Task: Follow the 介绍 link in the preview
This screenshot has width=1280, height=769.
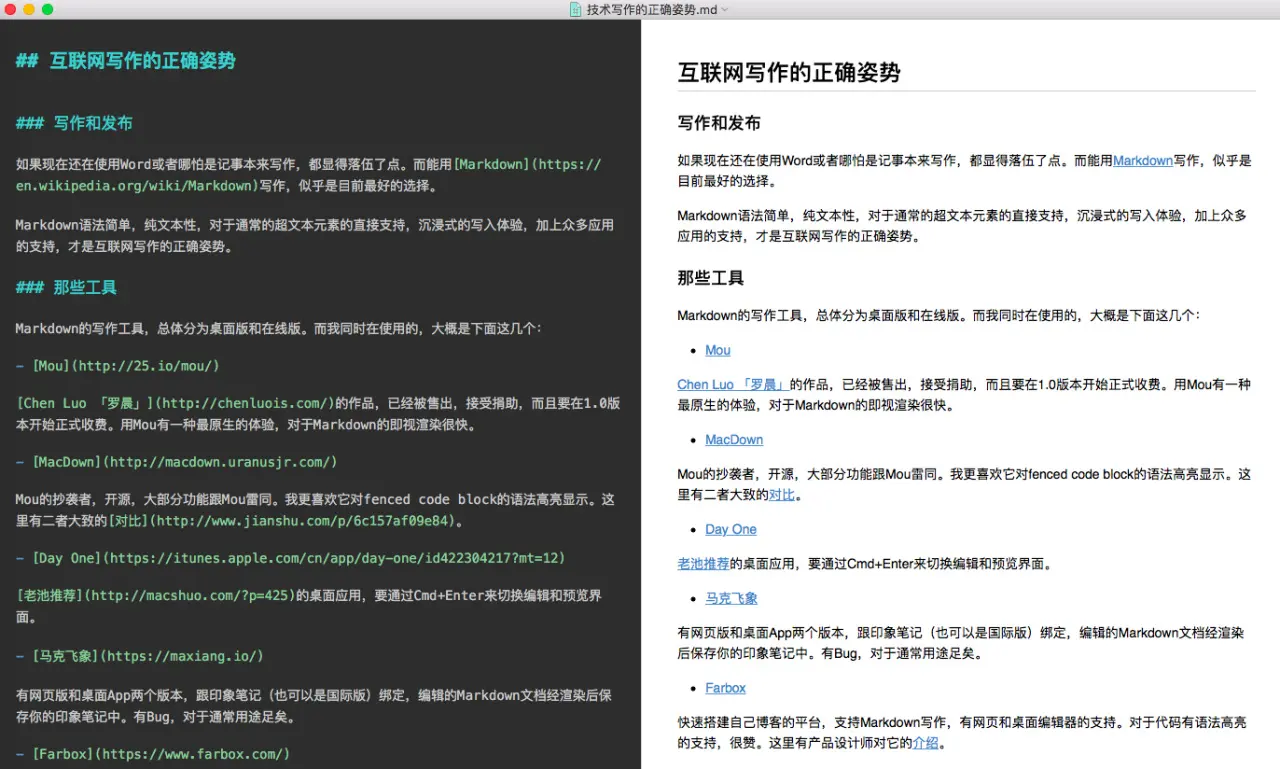Action: [925, 743]
